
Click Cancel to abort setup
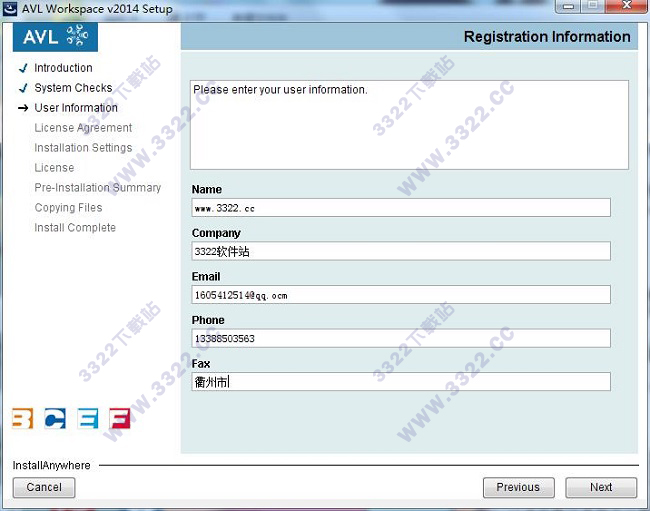point(44,487)
